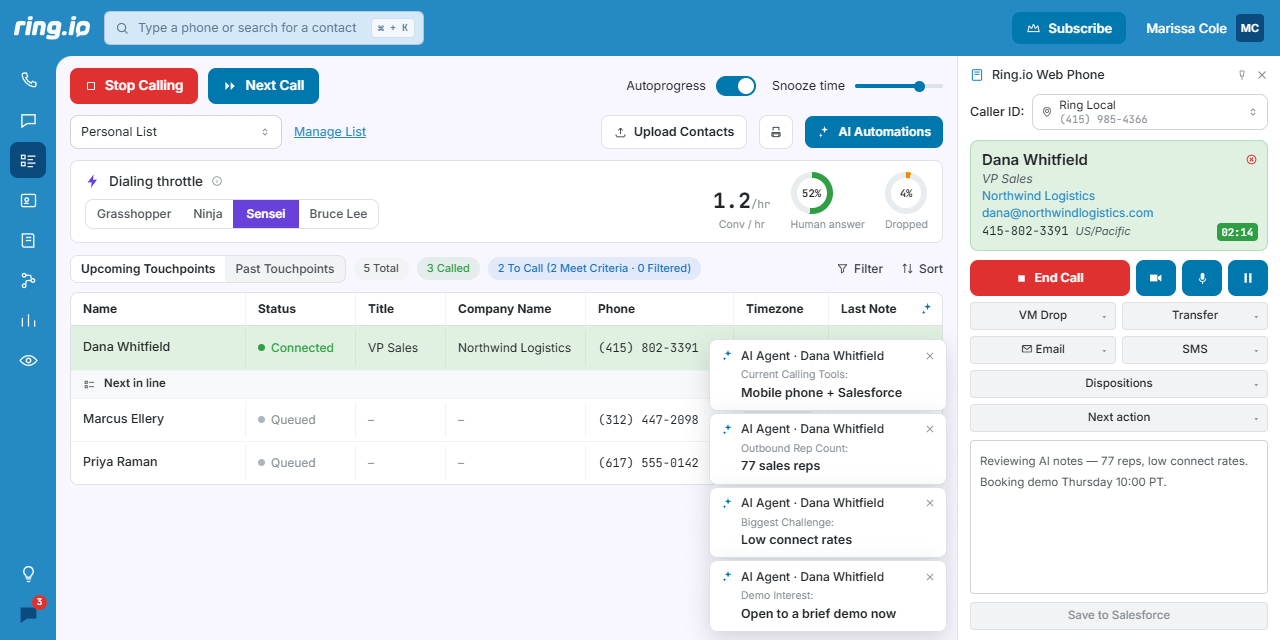
Task: Click the 3 Called filter chip
Action: 448,268
